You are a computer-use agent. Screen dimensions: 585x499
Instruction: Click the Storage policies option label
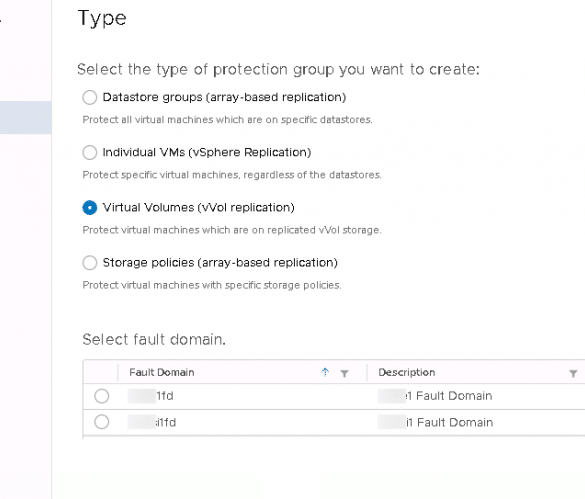tap(220, 263)
